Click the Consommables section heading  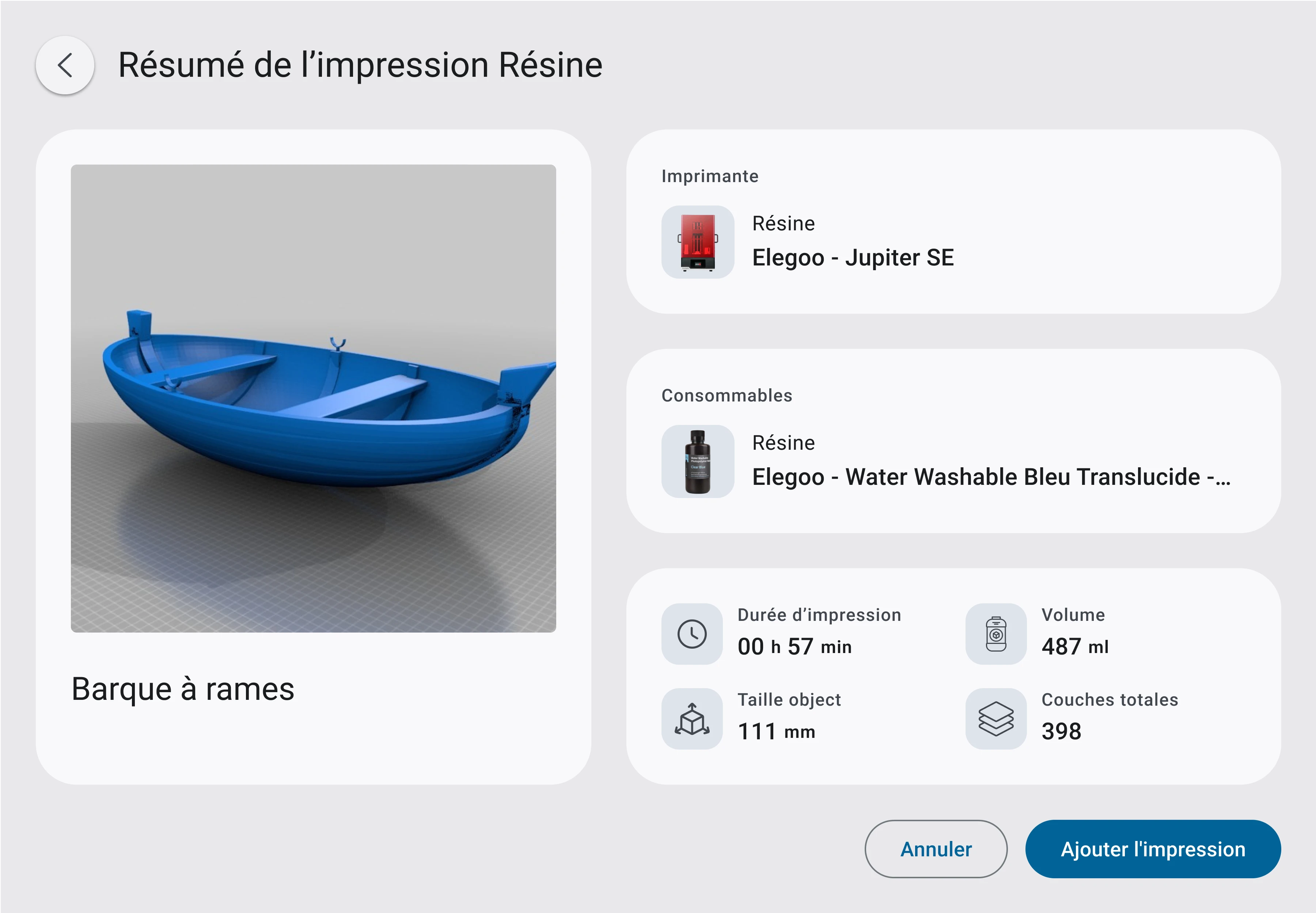[727, 395]
